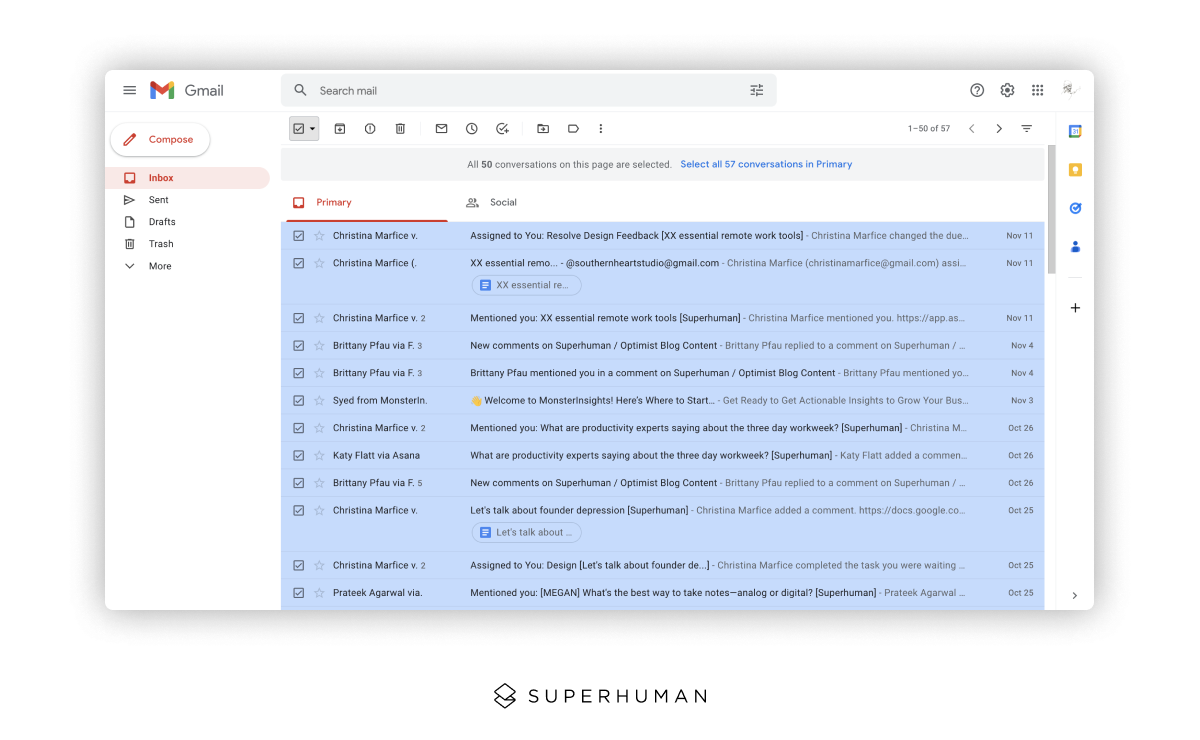Uncheck the Katy Flatt via Asana email

[298, 455]
